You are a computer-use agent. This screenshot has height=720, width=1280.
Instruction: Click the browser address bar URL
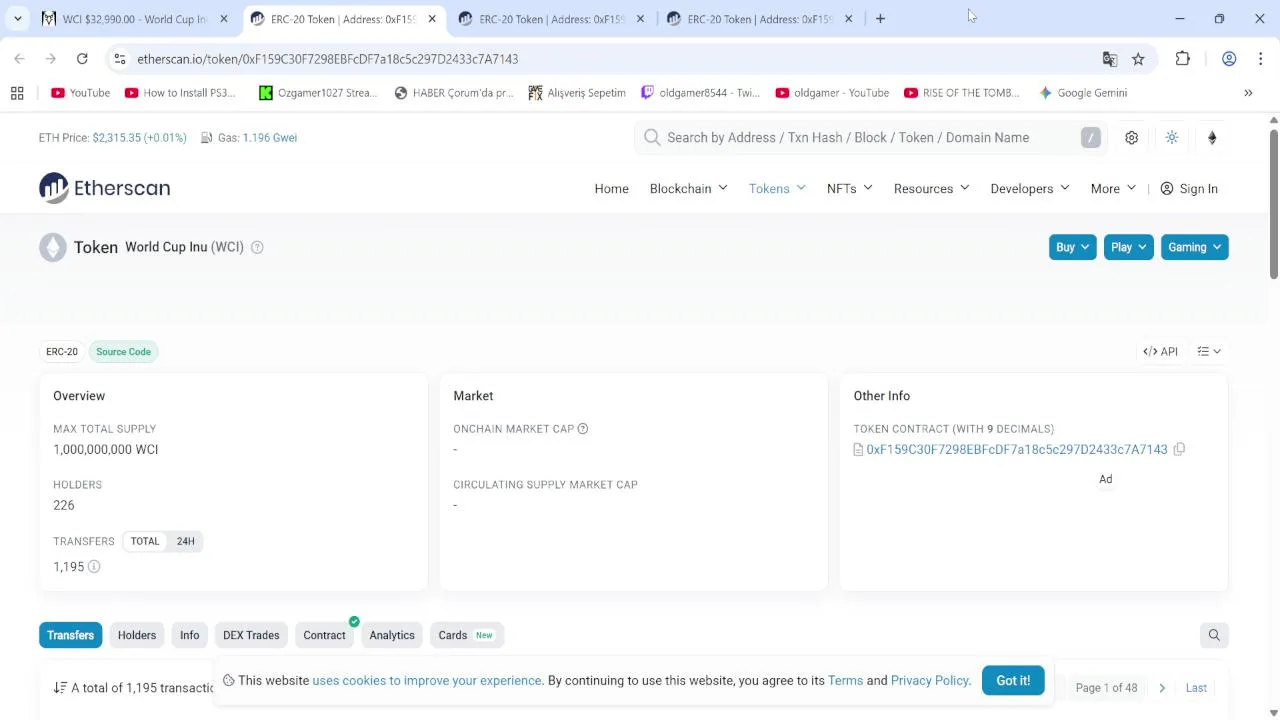328,59
